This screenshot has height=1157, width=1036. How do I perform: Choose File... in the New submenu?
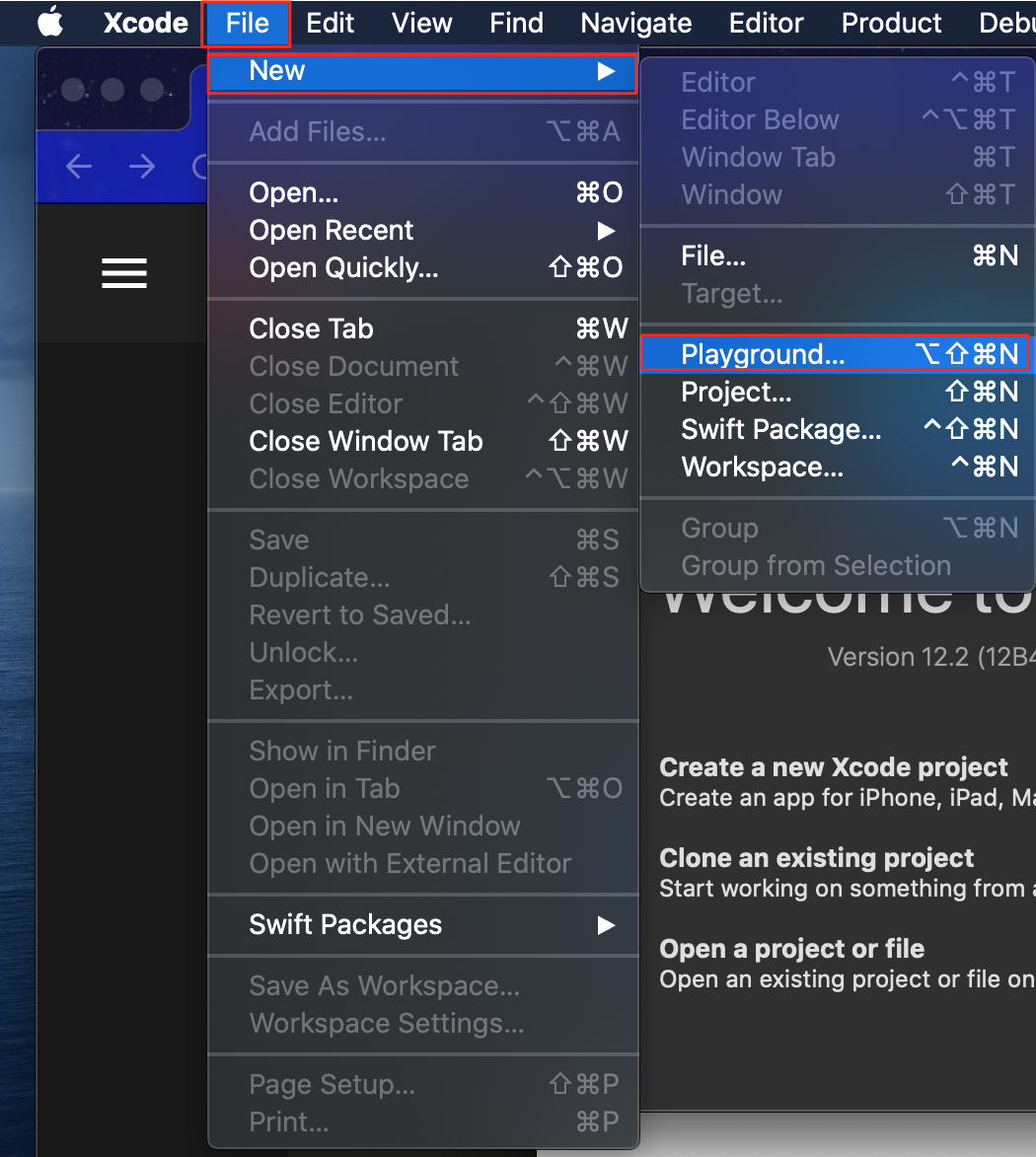(x=839, y=256)
